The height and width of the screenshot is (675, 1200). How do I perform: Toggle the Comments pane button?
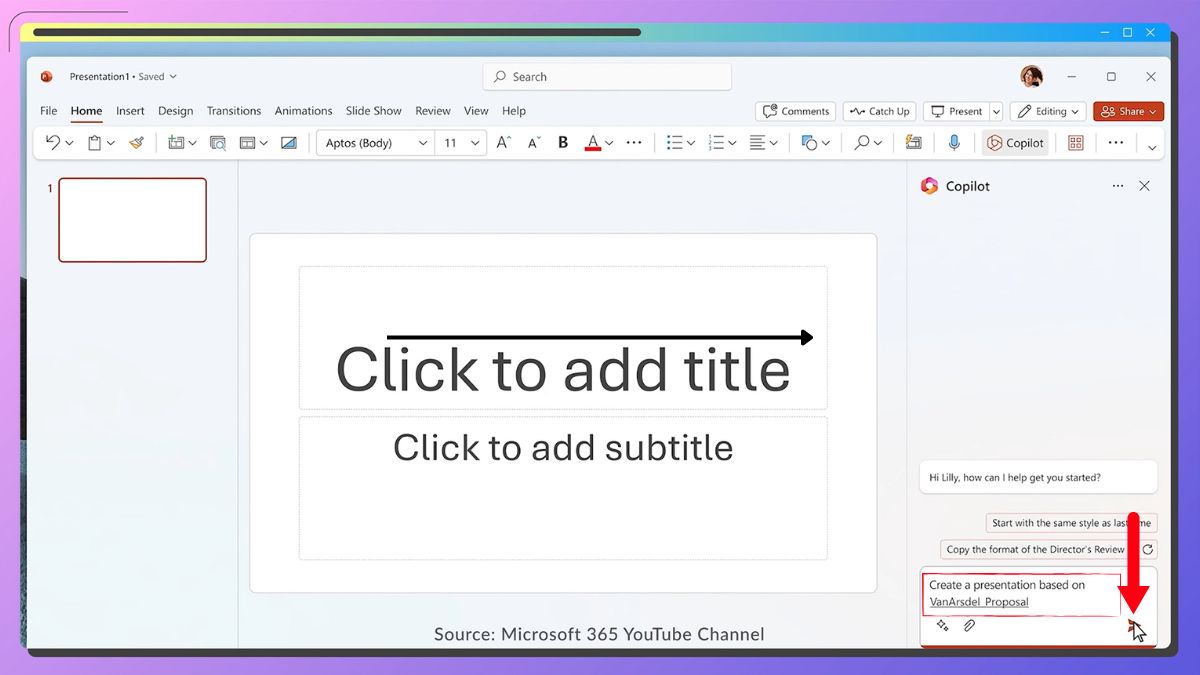tap(796, 111)
